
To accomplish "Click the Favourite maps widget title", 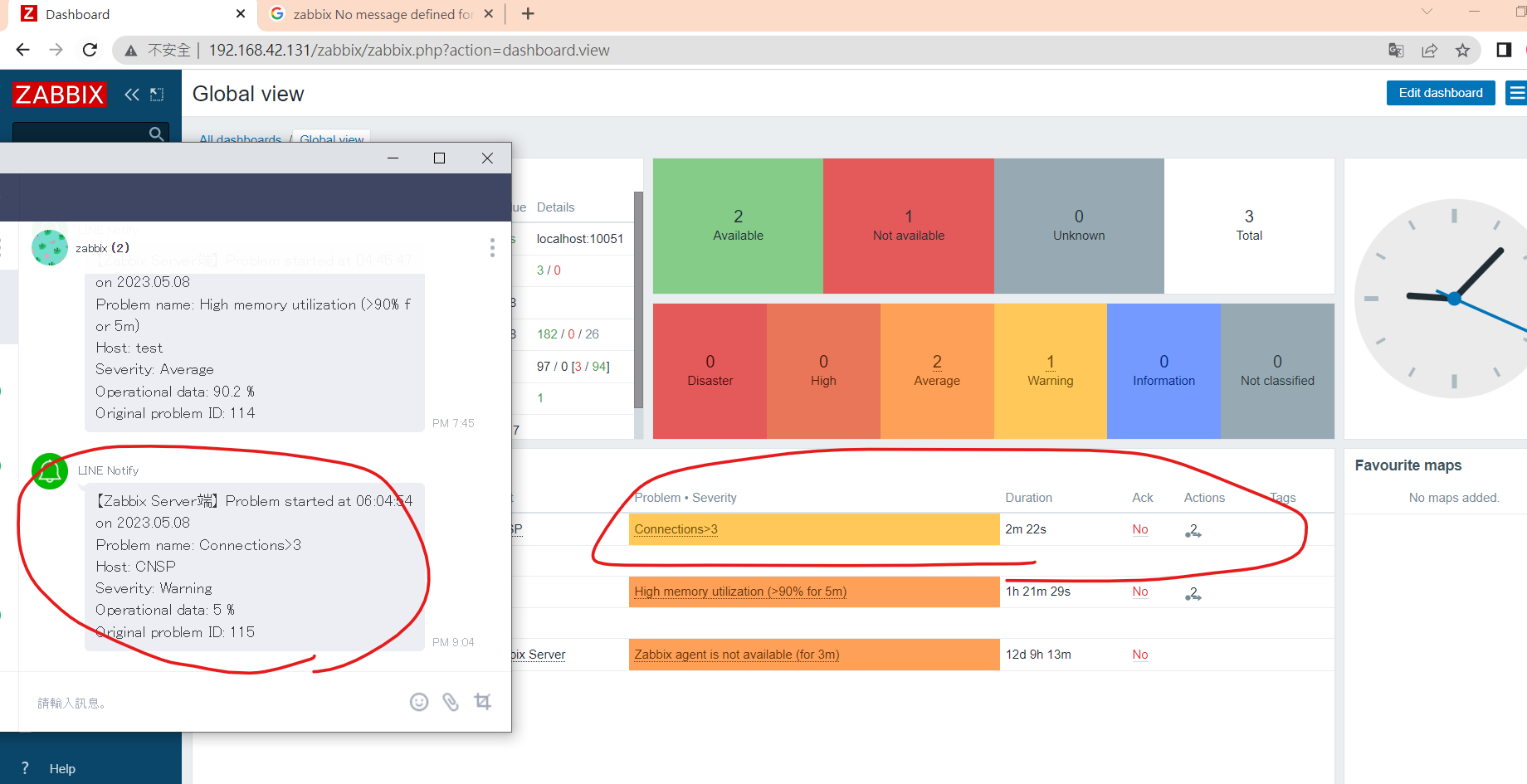I will [1408, 465].
